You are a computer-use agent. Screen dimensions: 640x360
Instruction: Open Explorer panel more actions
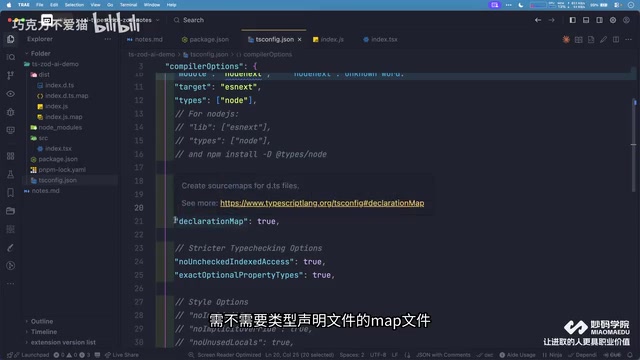[x=108, y=39]
